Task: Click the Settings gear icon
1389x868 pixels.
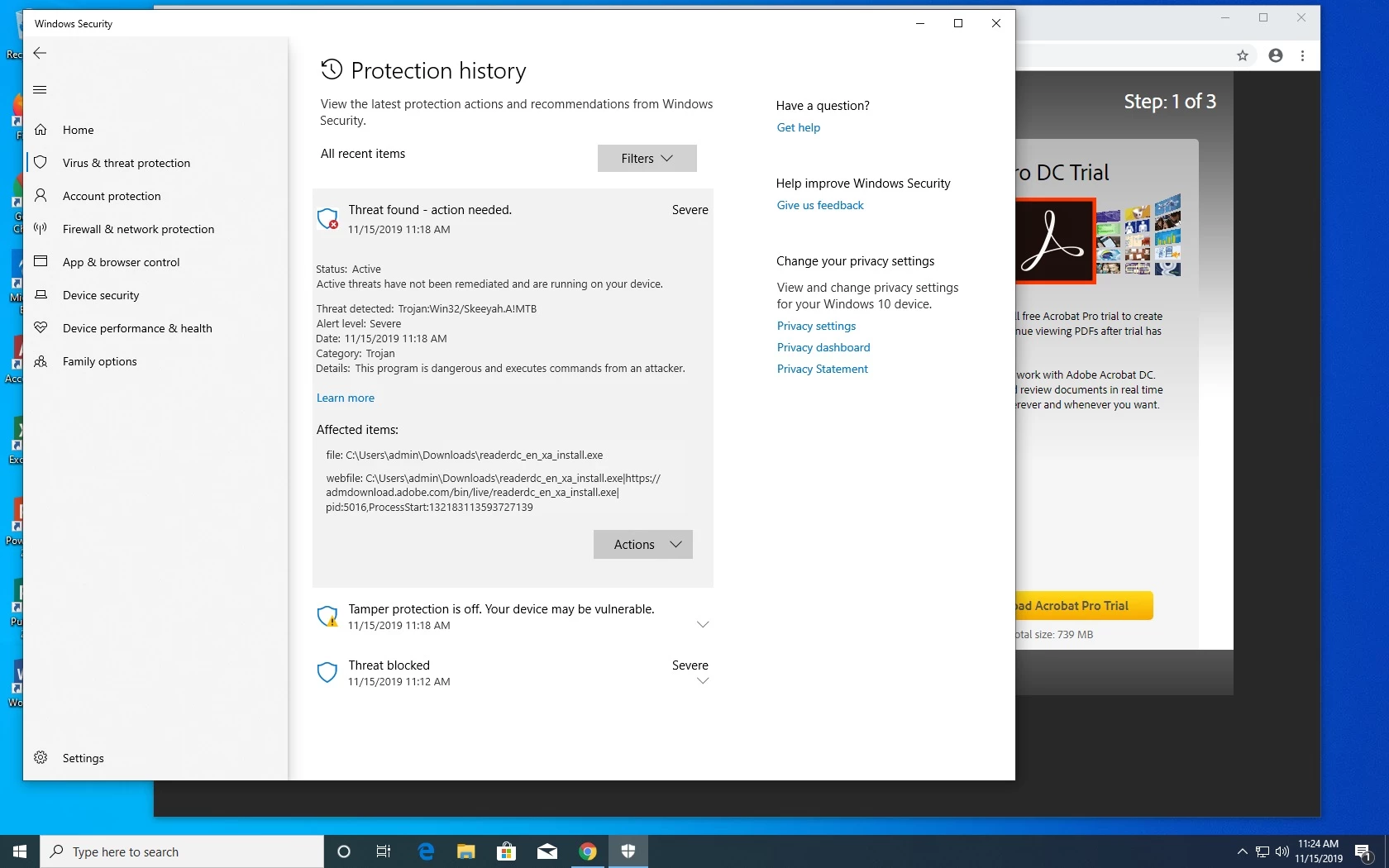Action: (41, 758)
